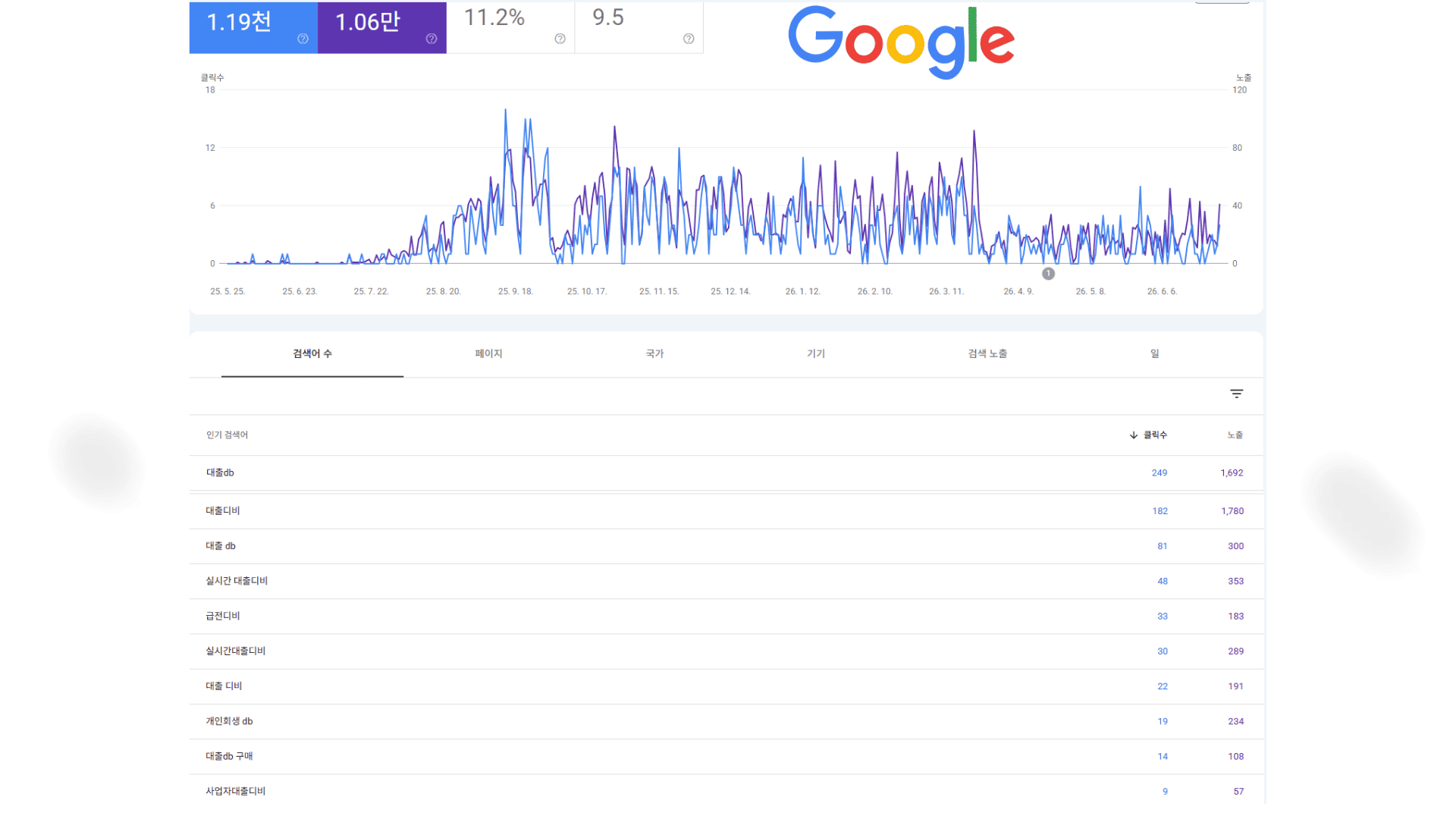Select the 대출 디비 query row
The height and width of the screenshot is (819, 1456).
(726, 686)
